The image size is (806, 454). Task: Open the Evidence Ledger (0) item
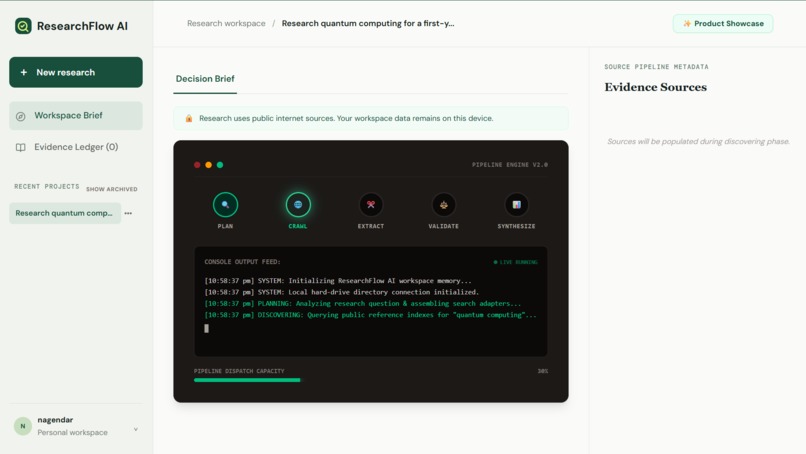(x=76, y=147)
